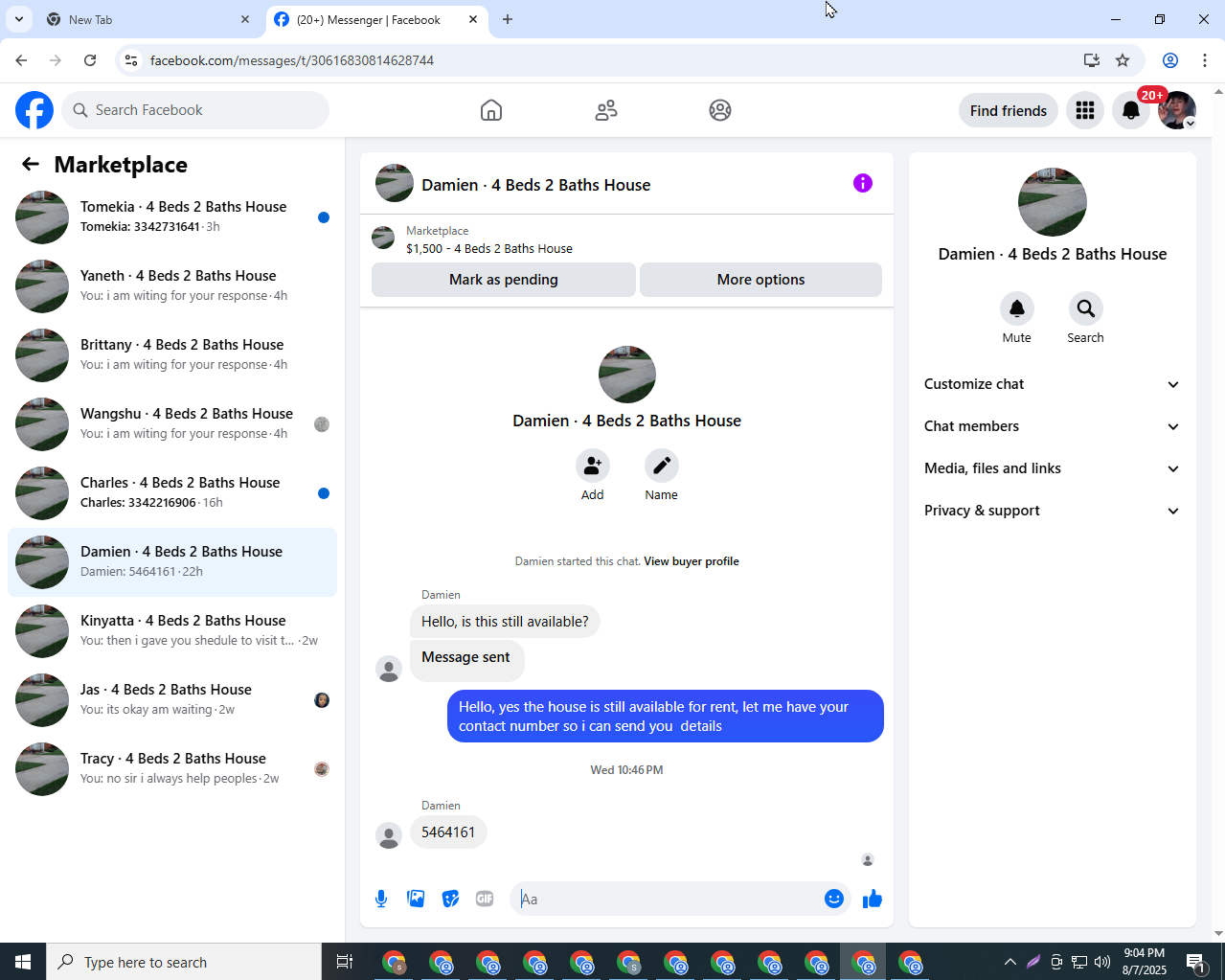Screen dimensions: 1225x980
Task: Expand Privacy & support section
Action: pyautogui.click(x=1053, y=511)
